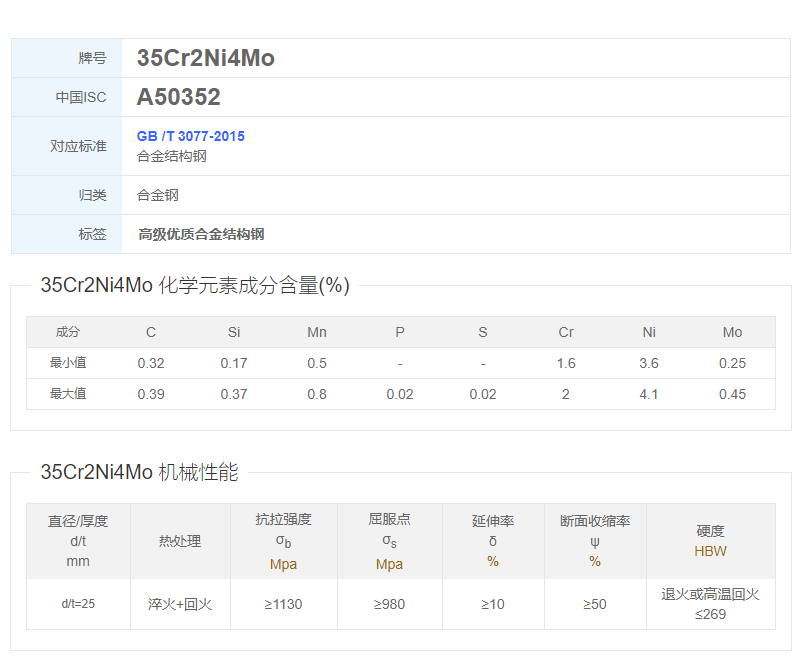Click the 淬火+回火 heat treatment cell
Image resolution: width=800 pixels, height=665 pixels.
pos(180,604)
